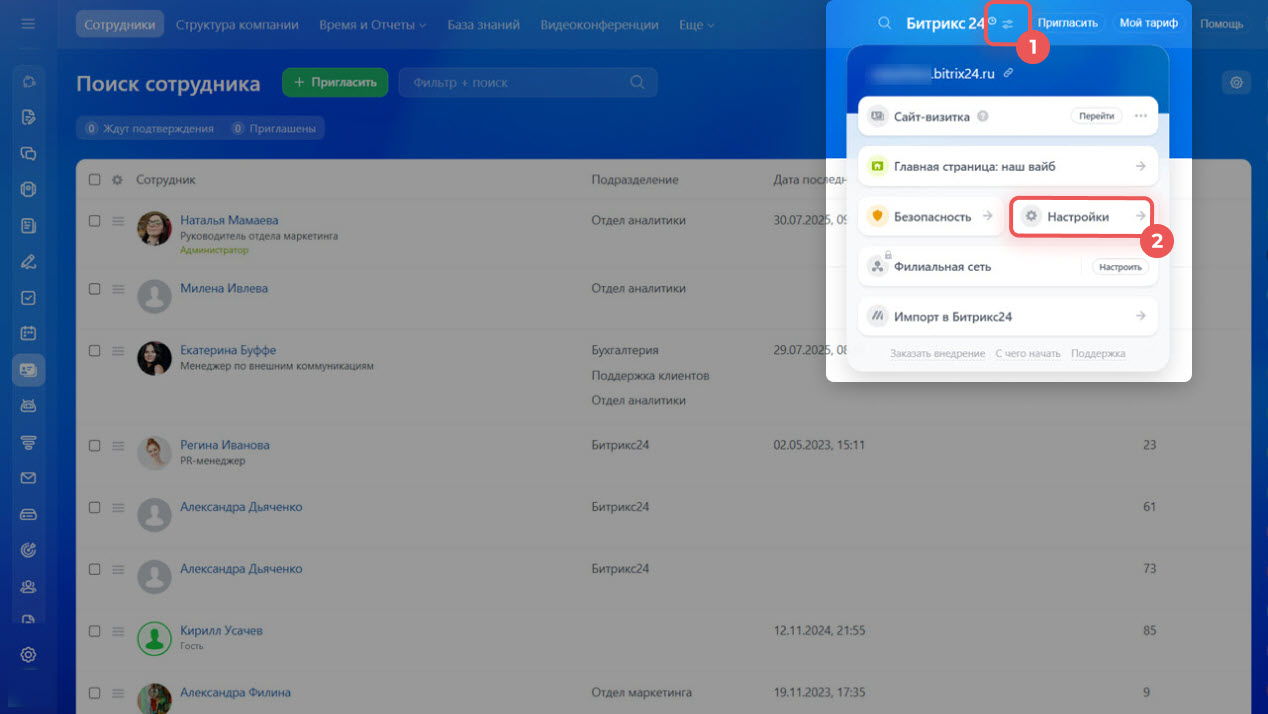The width and height of the screenshot is (1268, 714).
Task: Open row menu icon for Регина Иванова
Action: coord(117,445)
